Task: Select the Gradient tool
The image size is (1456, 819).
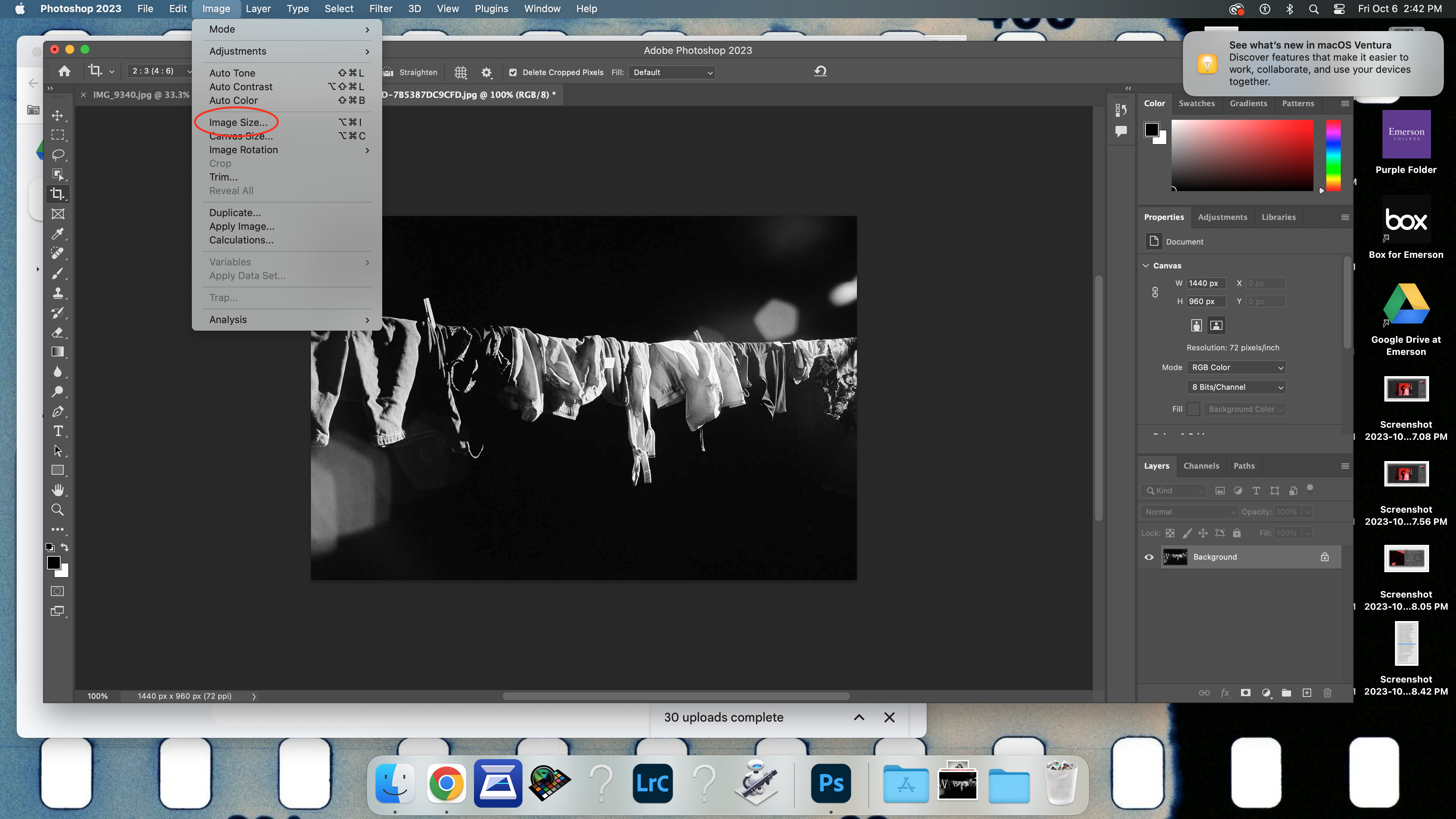Action: [x=58, y=351]
